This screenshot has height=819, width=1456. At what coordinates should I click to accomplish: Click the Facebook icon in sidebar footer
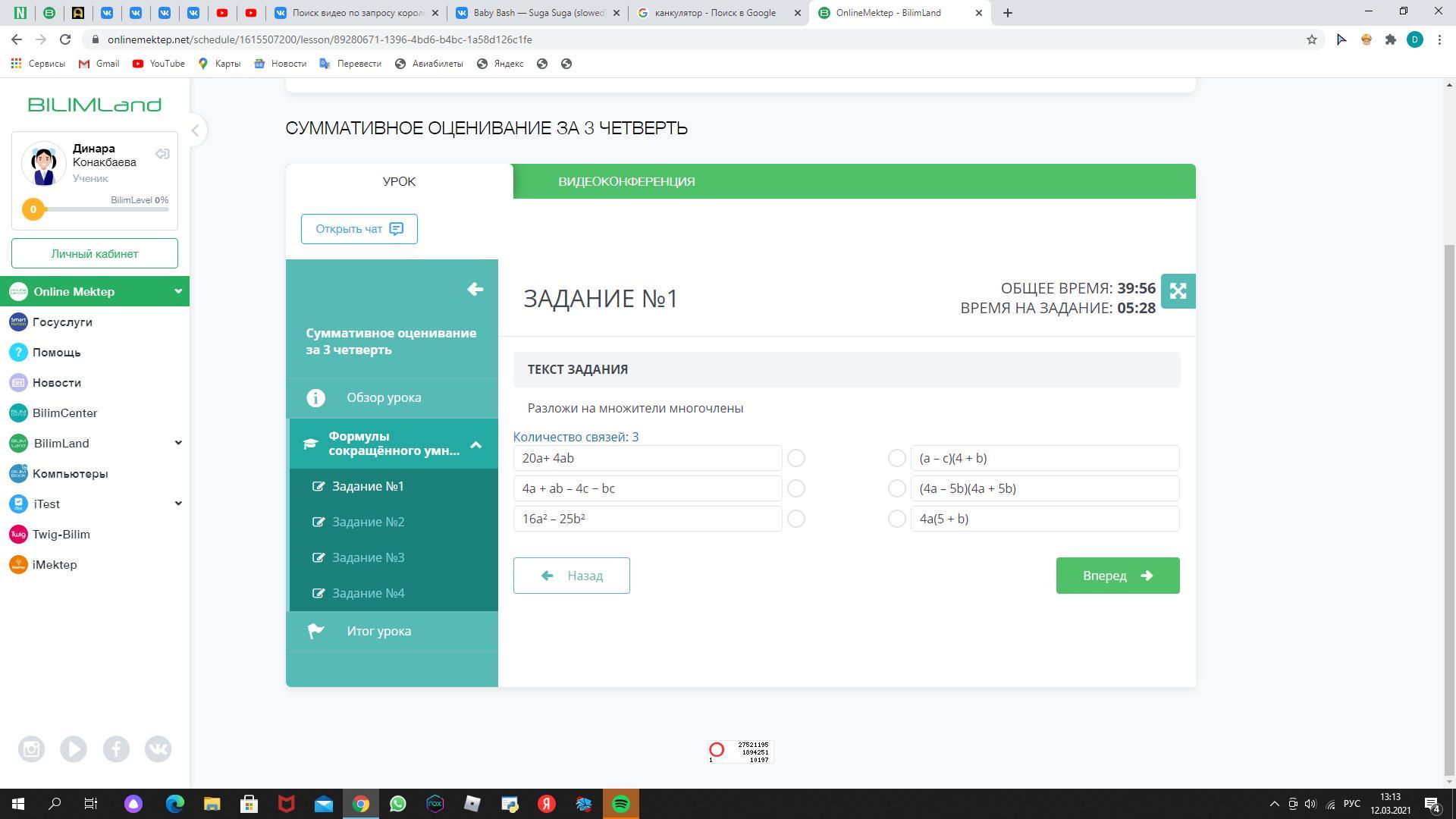pyautogui.click(x=116, y=749)
